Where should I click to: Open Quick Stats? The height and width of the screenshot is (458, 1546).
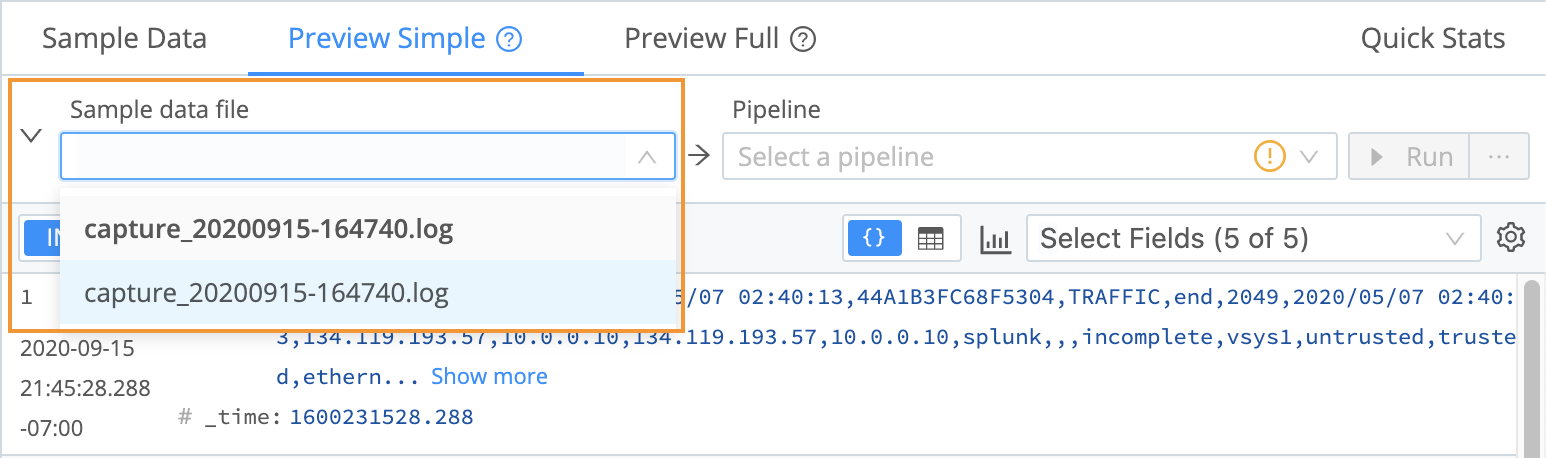(1433, 39)
